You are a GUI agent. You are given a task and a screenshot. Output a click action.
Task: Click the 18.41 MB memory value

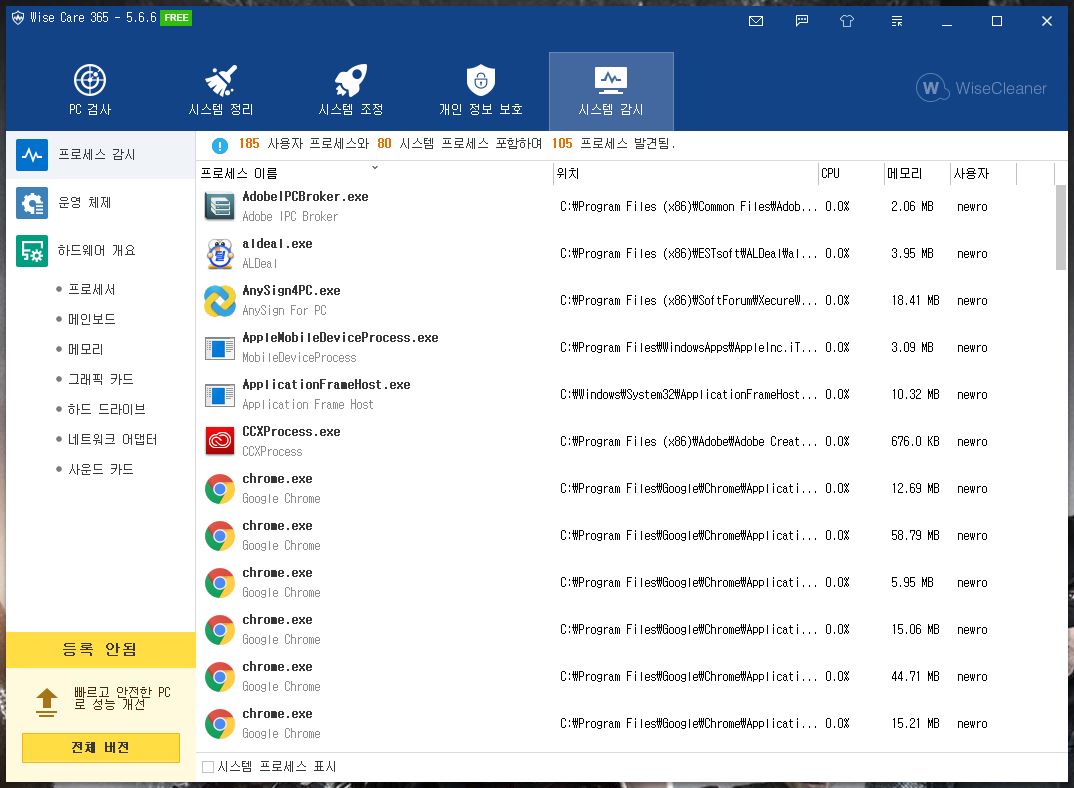tap(915, 301)
